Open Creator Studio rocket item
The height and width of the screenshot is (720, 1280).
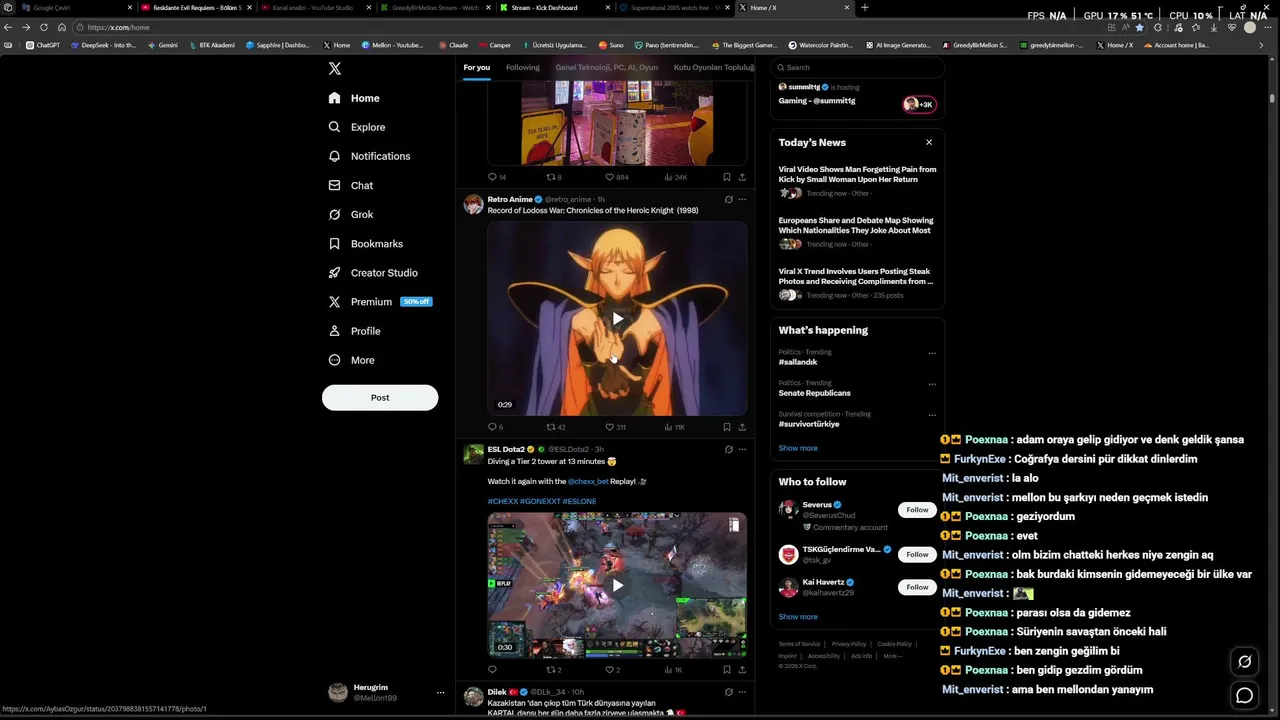(x=373, y=272)
